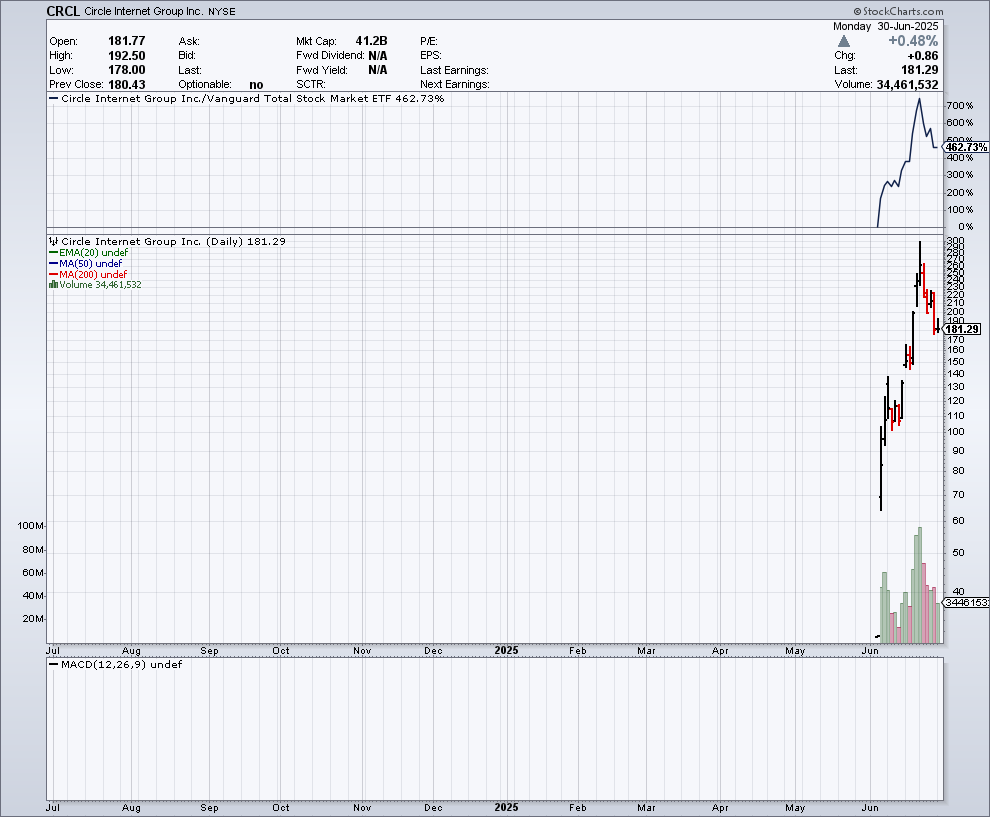Click the Open value 181.77
The image size is (990, 817).
pos(126,41)
